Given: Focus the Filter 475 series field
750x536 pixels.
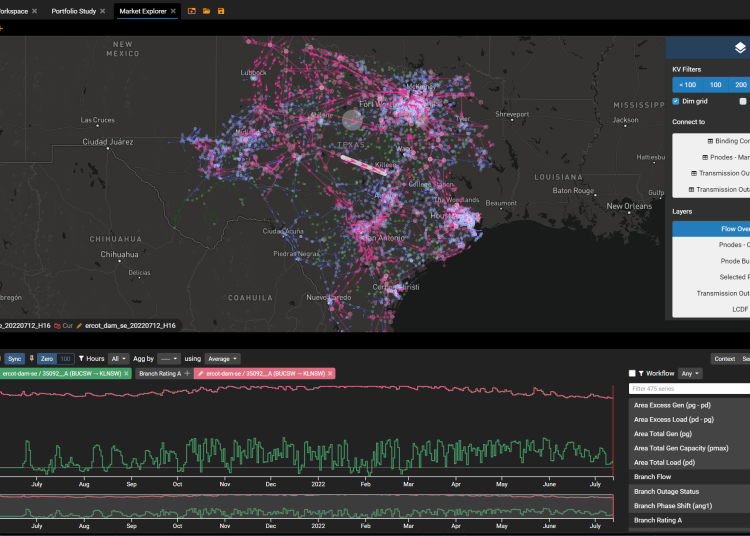Looking at the screenshot, I should click(x=689, y=389).
